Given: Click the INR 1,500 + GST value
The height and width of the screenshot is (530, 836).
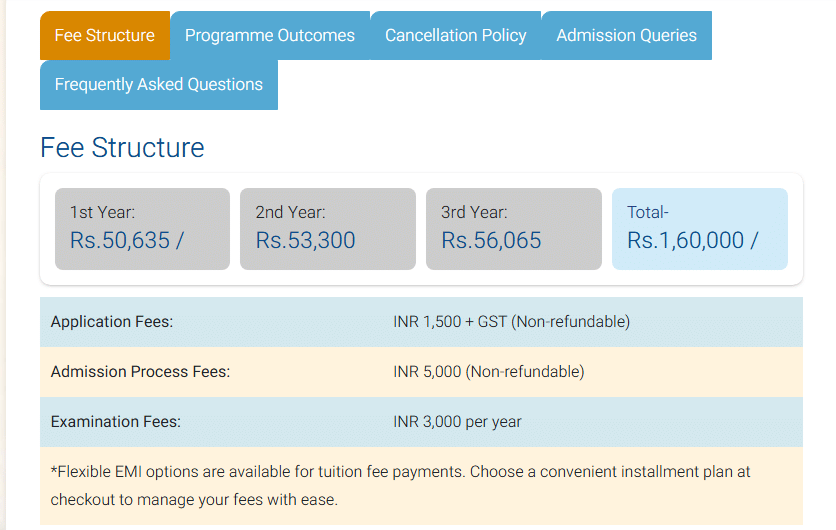Looking at the screenshot, I should (511, 322).
